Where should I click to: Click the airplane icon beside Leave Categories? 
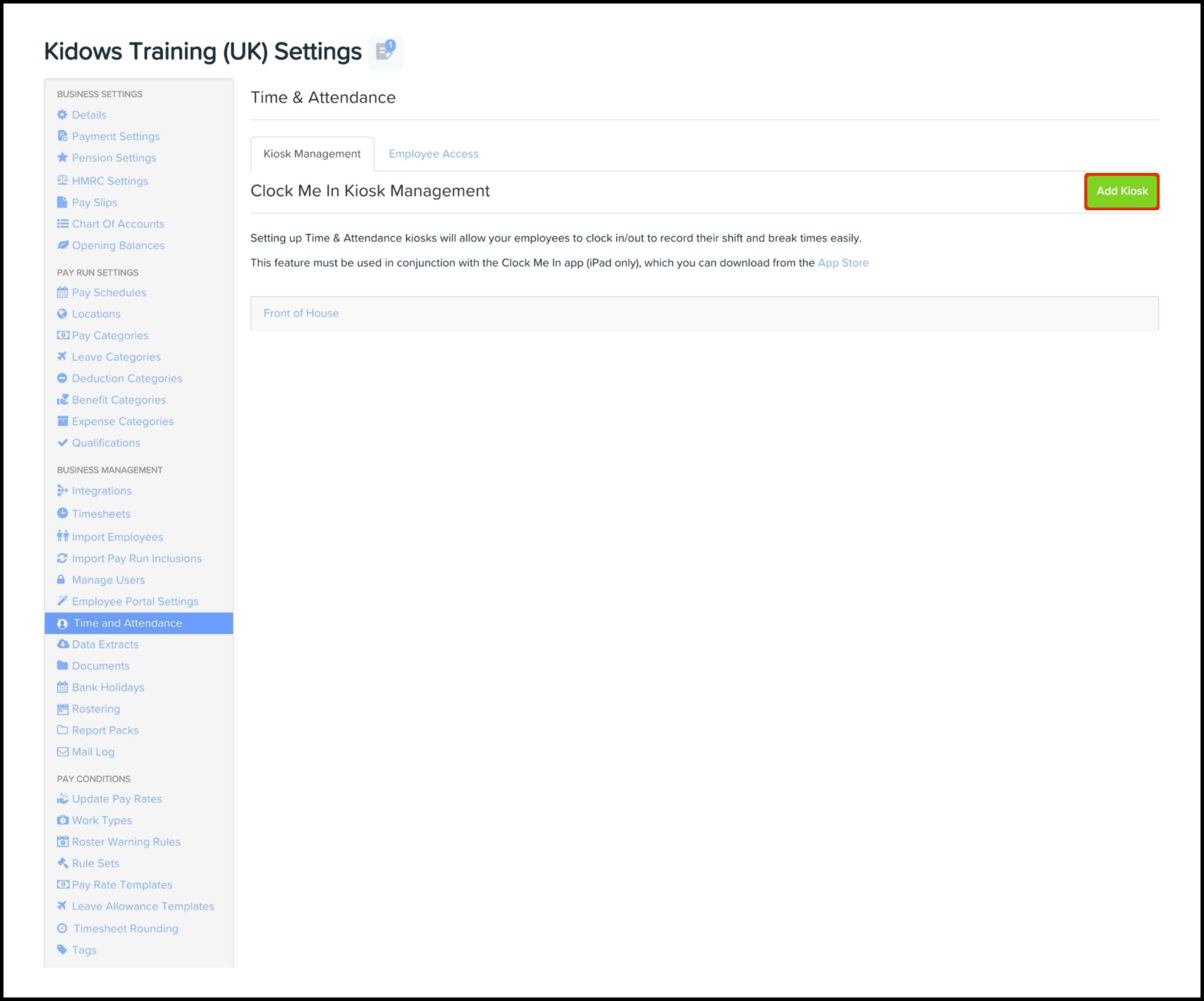click(x=62, y=356)
